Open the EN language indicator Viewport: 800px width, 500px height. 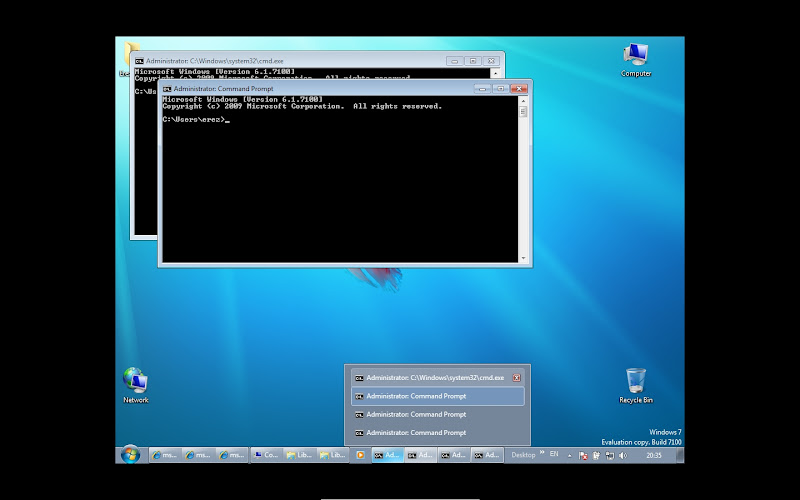[x=554, y=454]
